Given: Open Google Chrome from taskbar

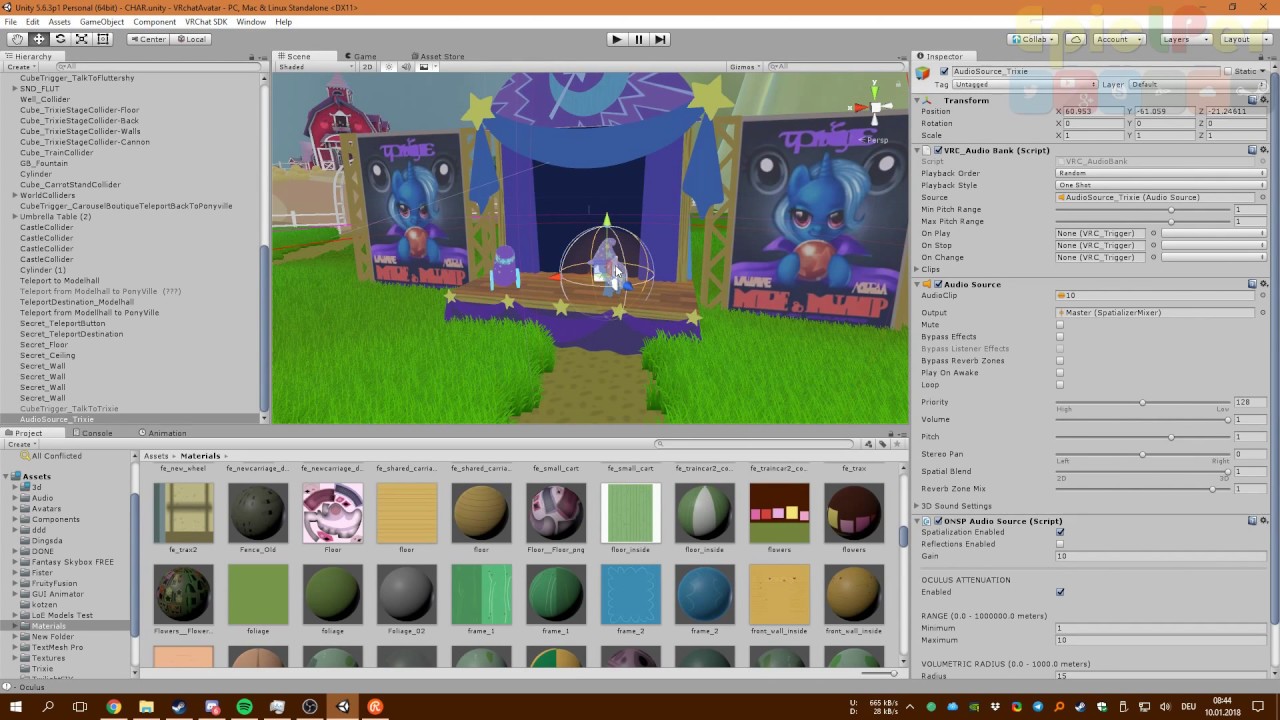Looking at the screenshot, I should click(x=113, y=707).
